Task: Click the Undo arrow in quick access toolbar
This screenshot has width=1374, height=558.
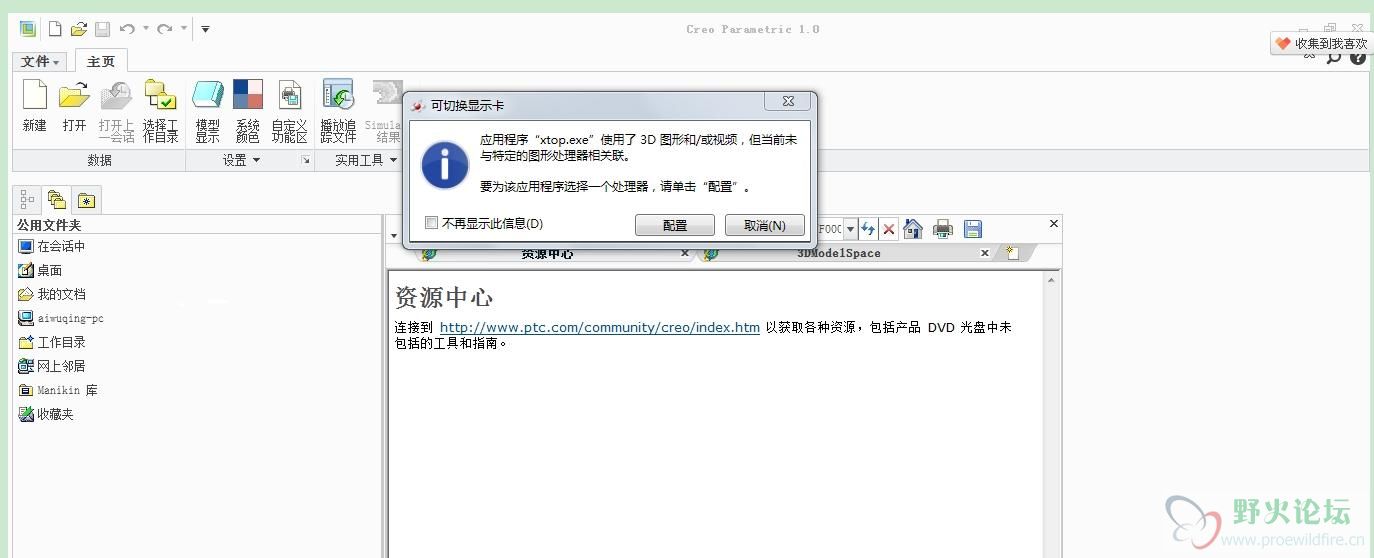Action: pyautogui.click(x=127, y=29)
